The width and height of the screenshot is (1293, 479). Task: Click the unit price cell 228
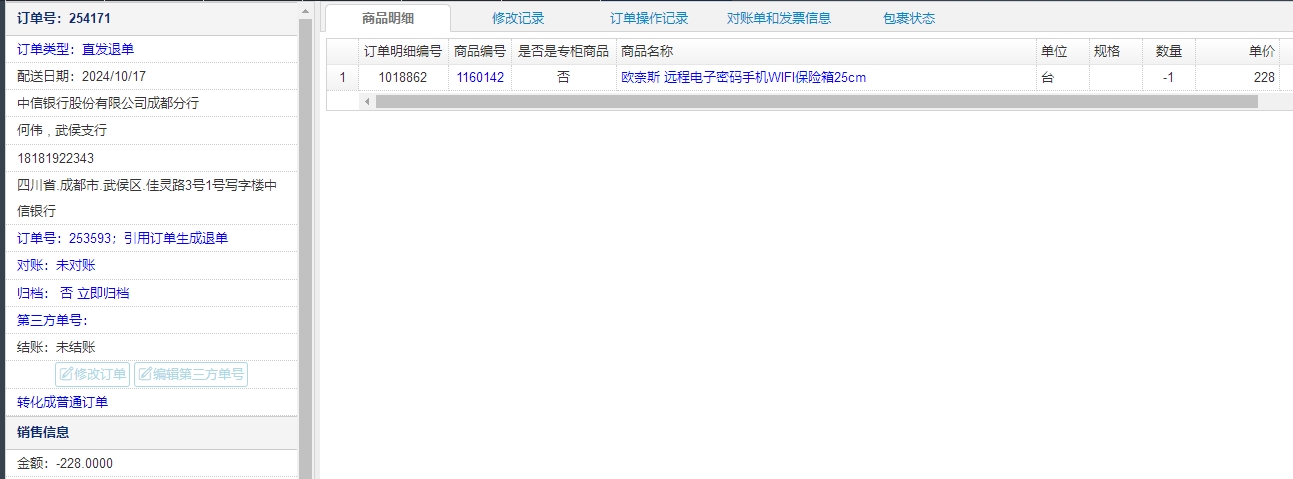coord(1238,77)
